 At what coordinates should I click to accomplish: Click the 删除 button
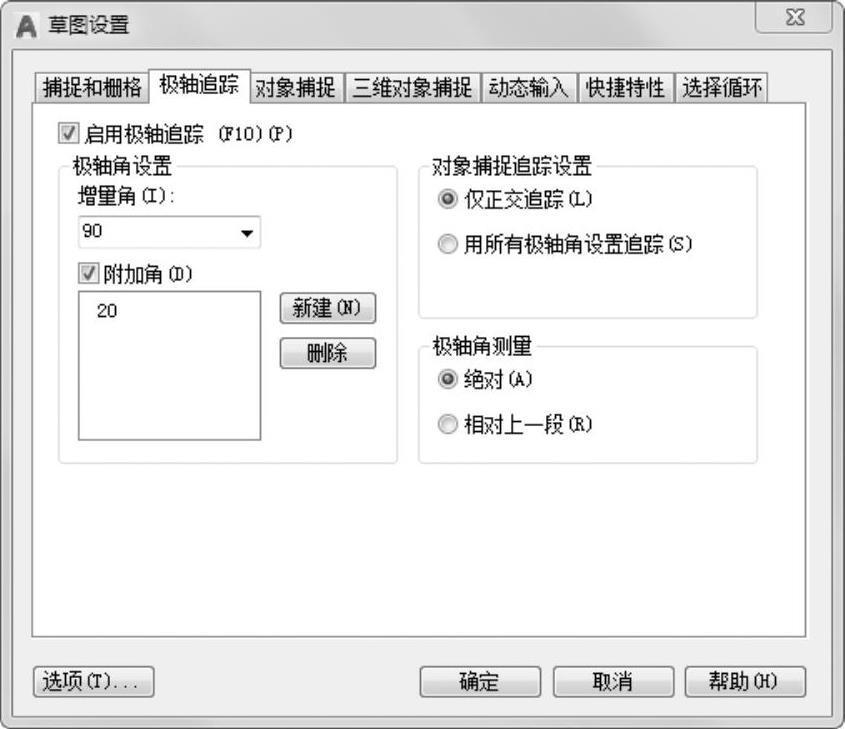tap(328, 353)
